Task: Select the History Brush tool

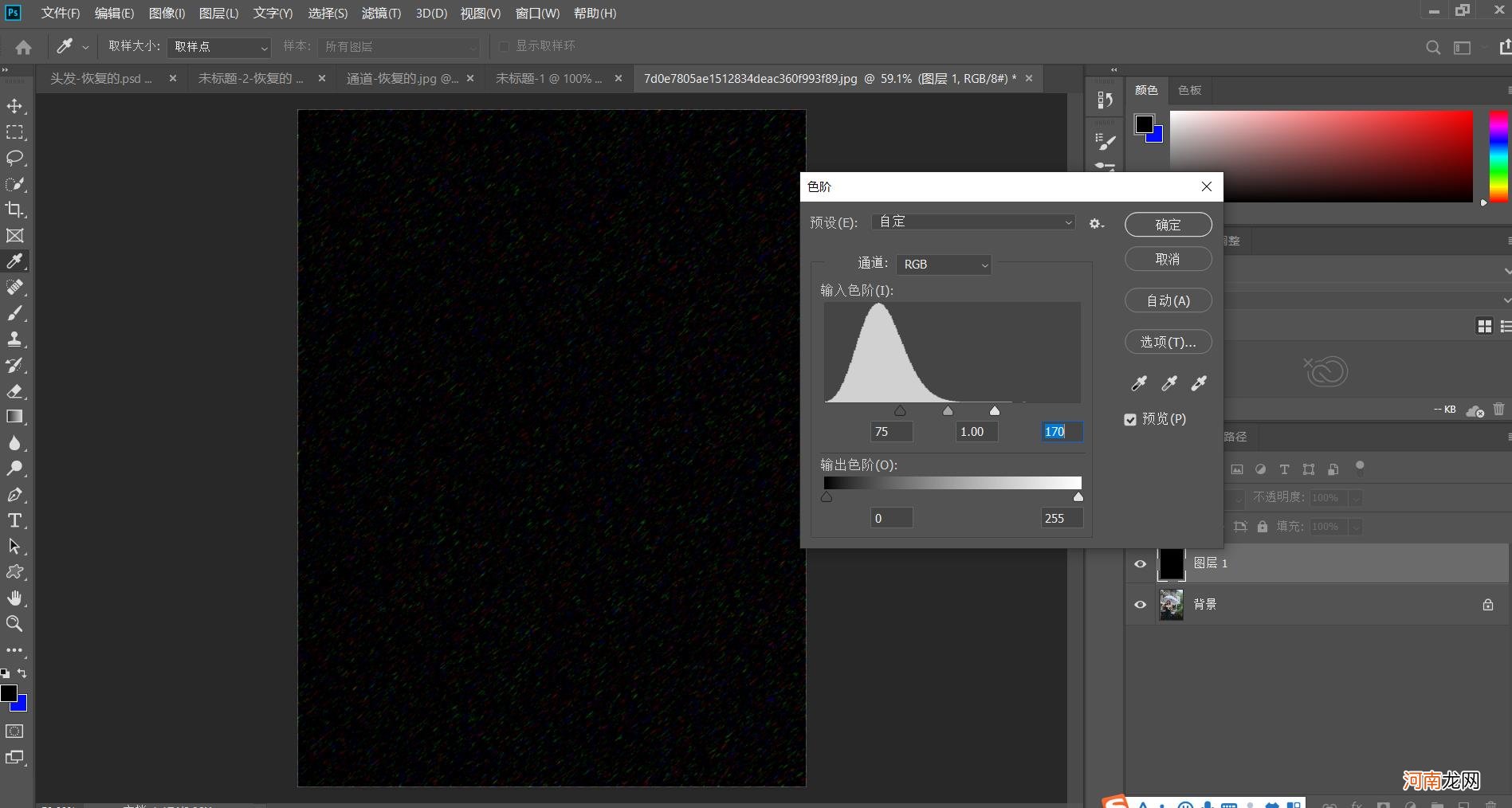Action: point(14,365)
